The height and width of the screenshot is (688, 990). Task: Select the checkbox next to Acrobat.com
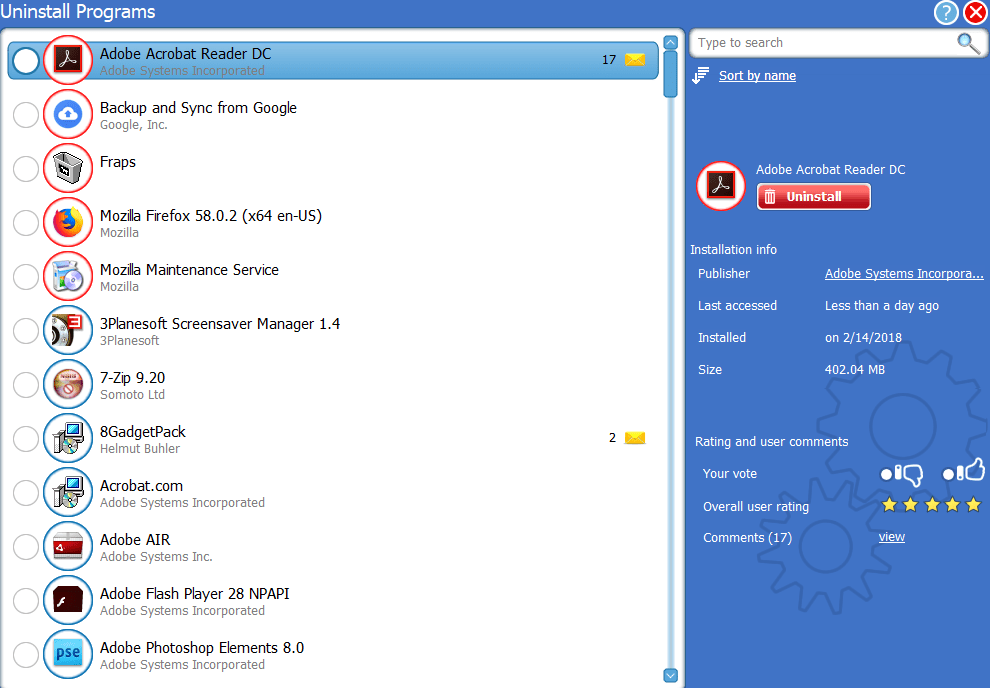click(26, 493)
